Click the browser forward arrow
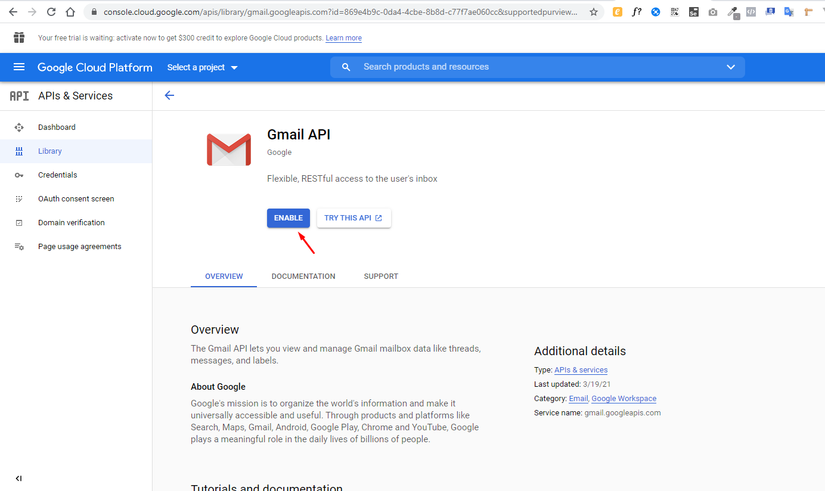 pyautogui.click(x=32, y=12)
